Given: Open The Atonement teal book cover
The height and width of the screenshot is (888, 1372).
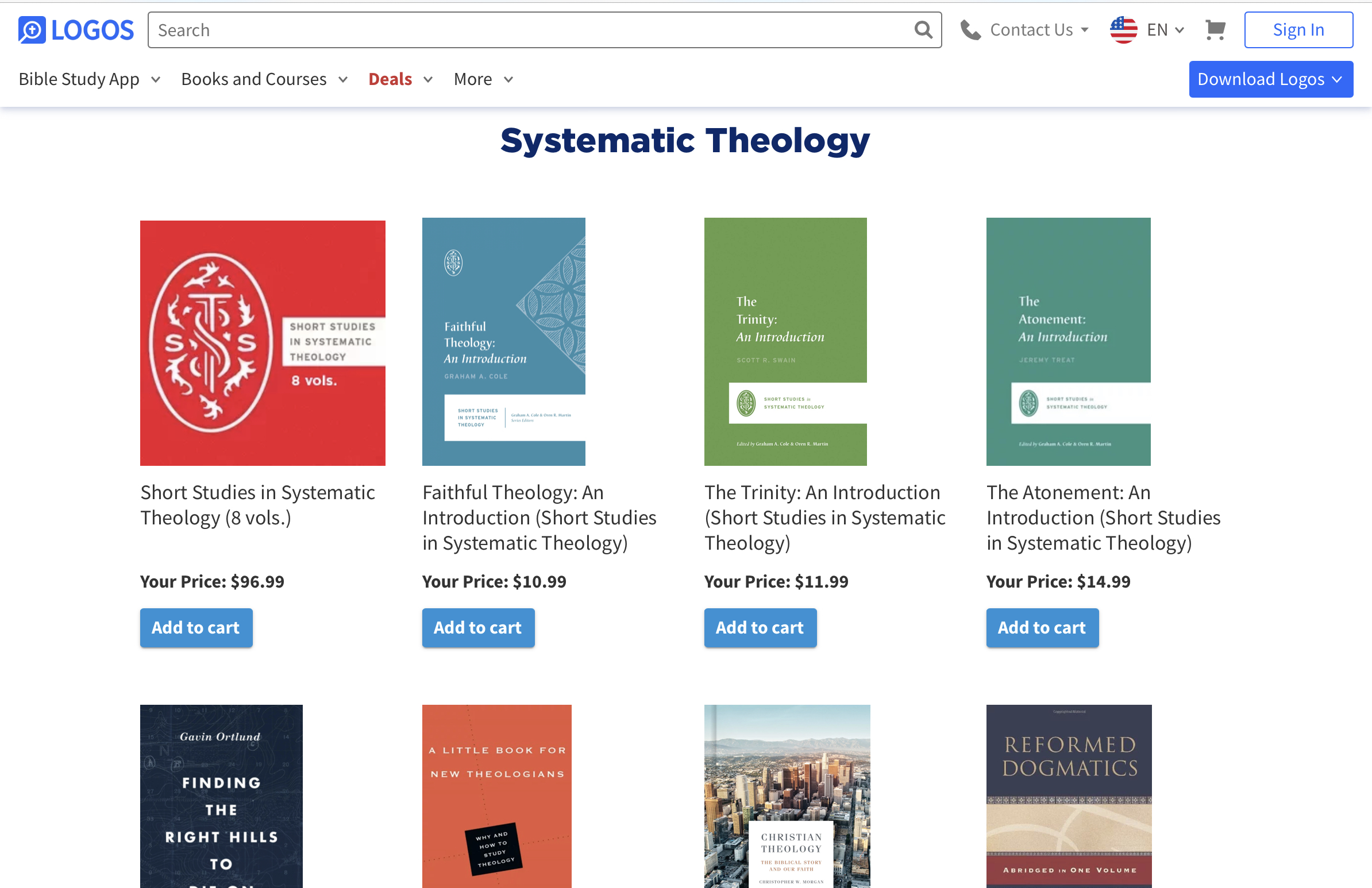Looking at the screenshot, I should tap(1068, 342).
